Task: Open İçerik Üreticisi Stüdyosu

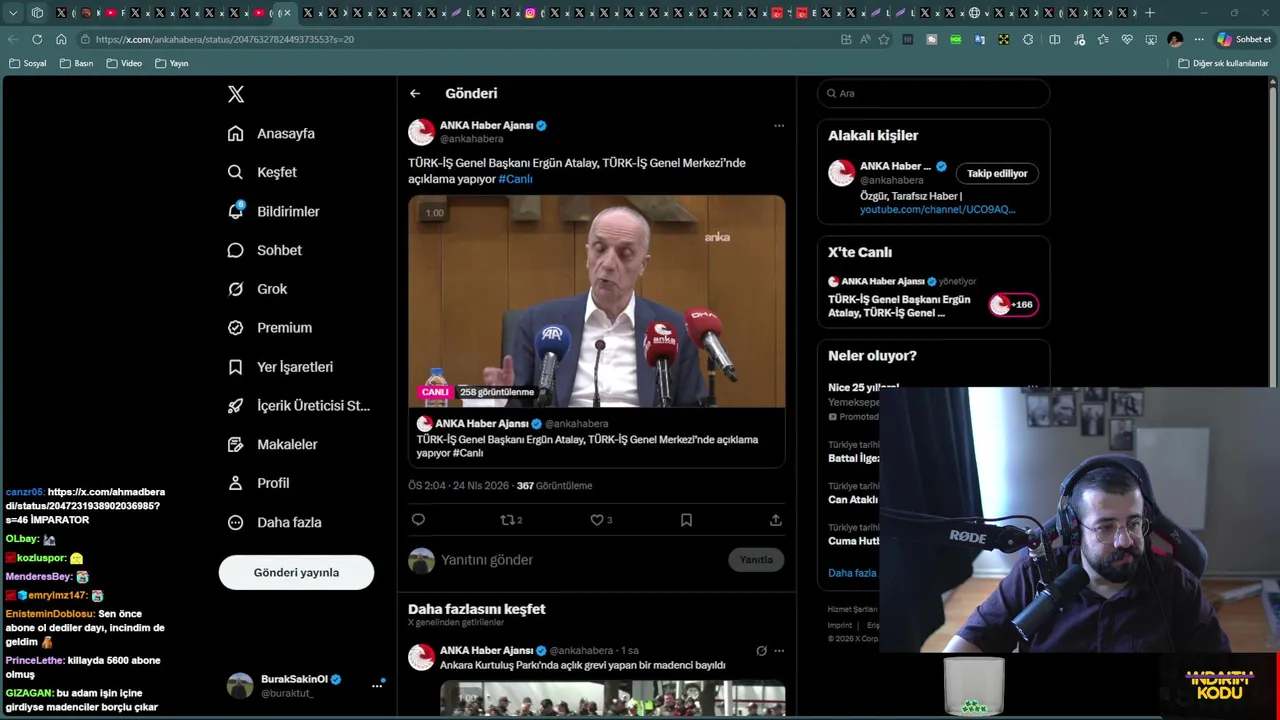Action: pyautogui.click(x=298, y=405)
